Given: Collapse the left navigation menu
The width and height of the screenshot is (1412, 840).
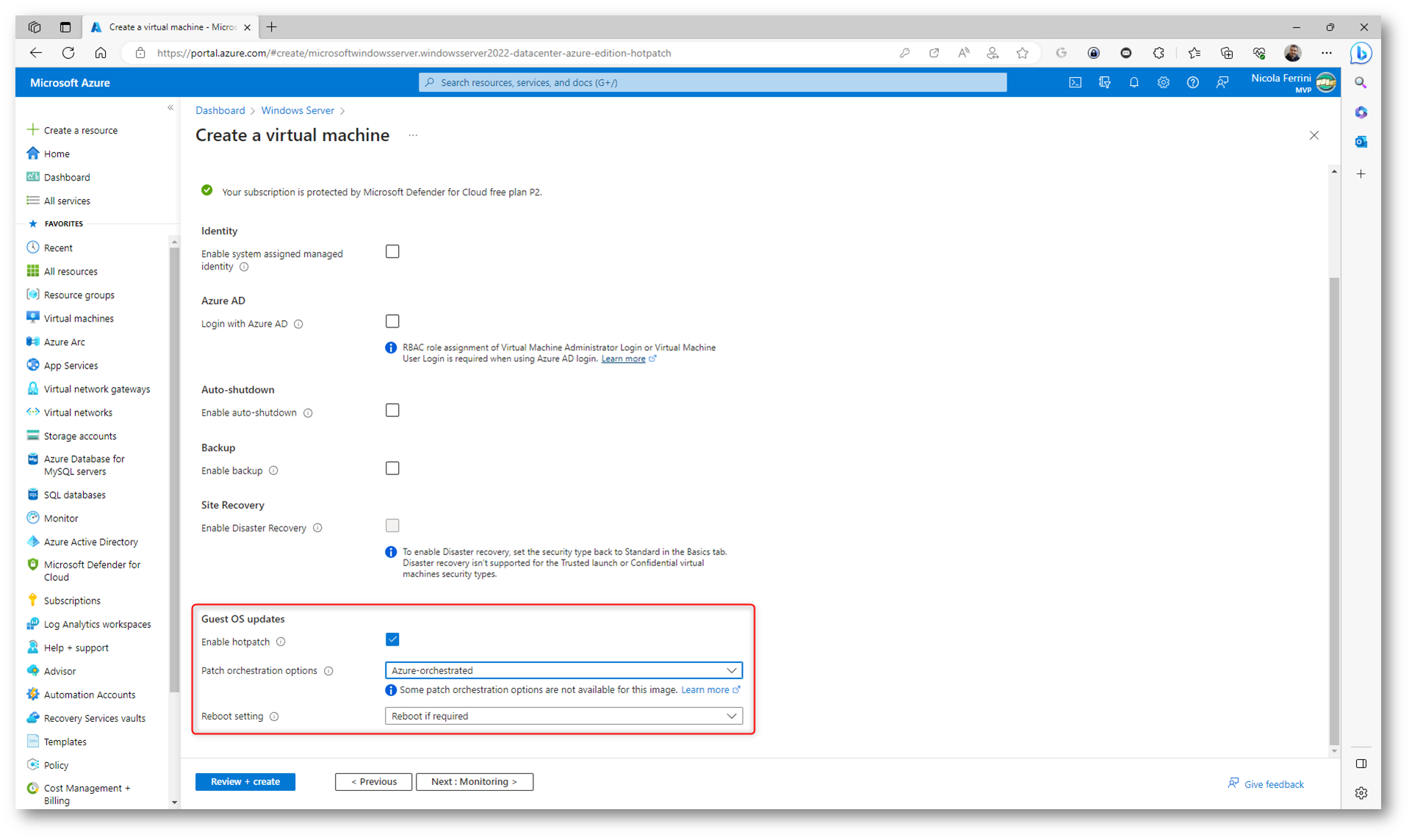Looking at the screenshot, I should [170, 108].
